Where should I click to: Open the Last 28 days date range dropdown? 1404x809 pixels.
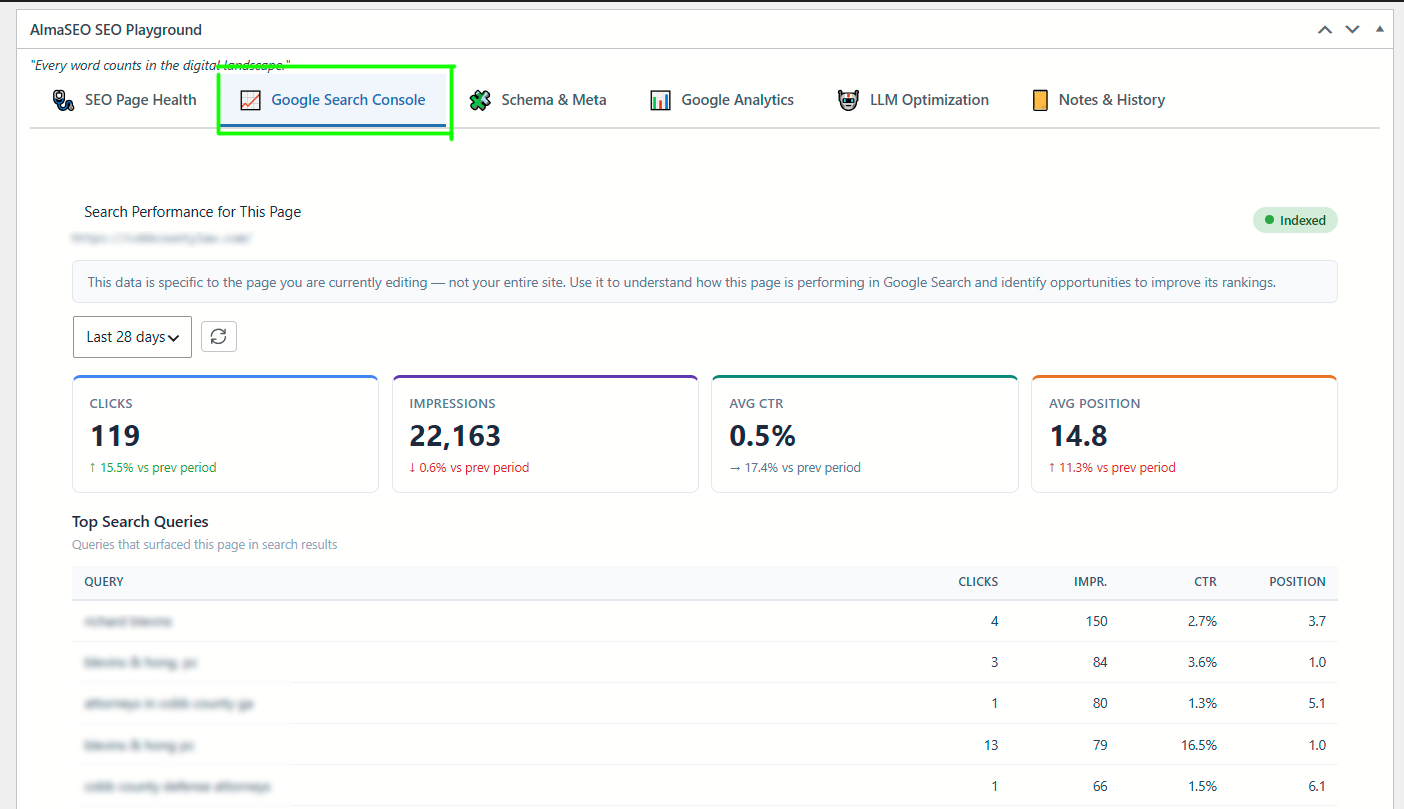tap(132, 337)
